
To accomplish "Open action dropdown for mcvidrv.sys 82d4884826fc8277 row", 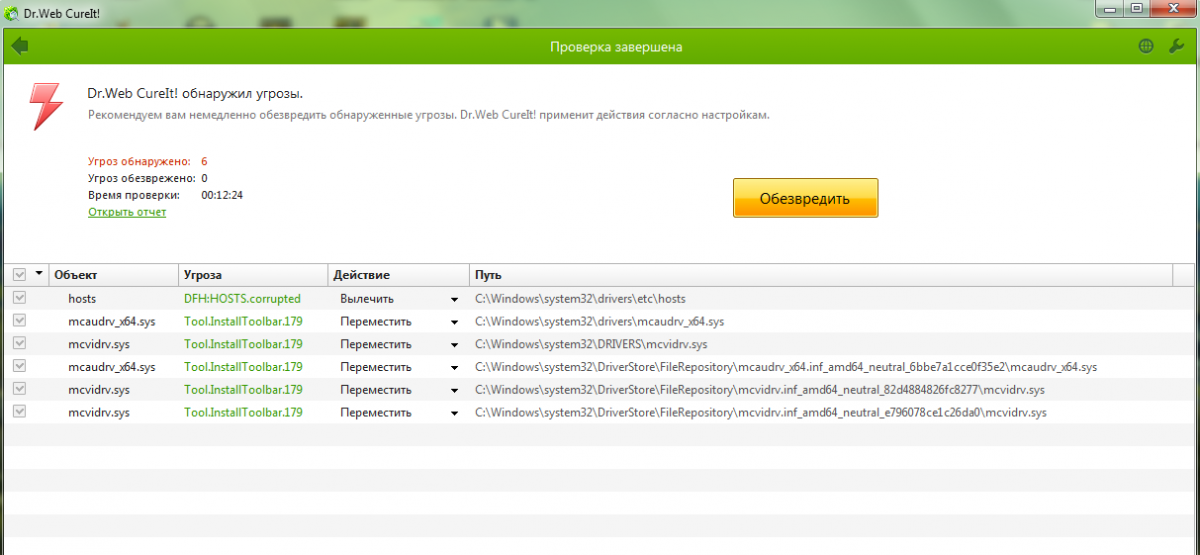I will 454,391.
